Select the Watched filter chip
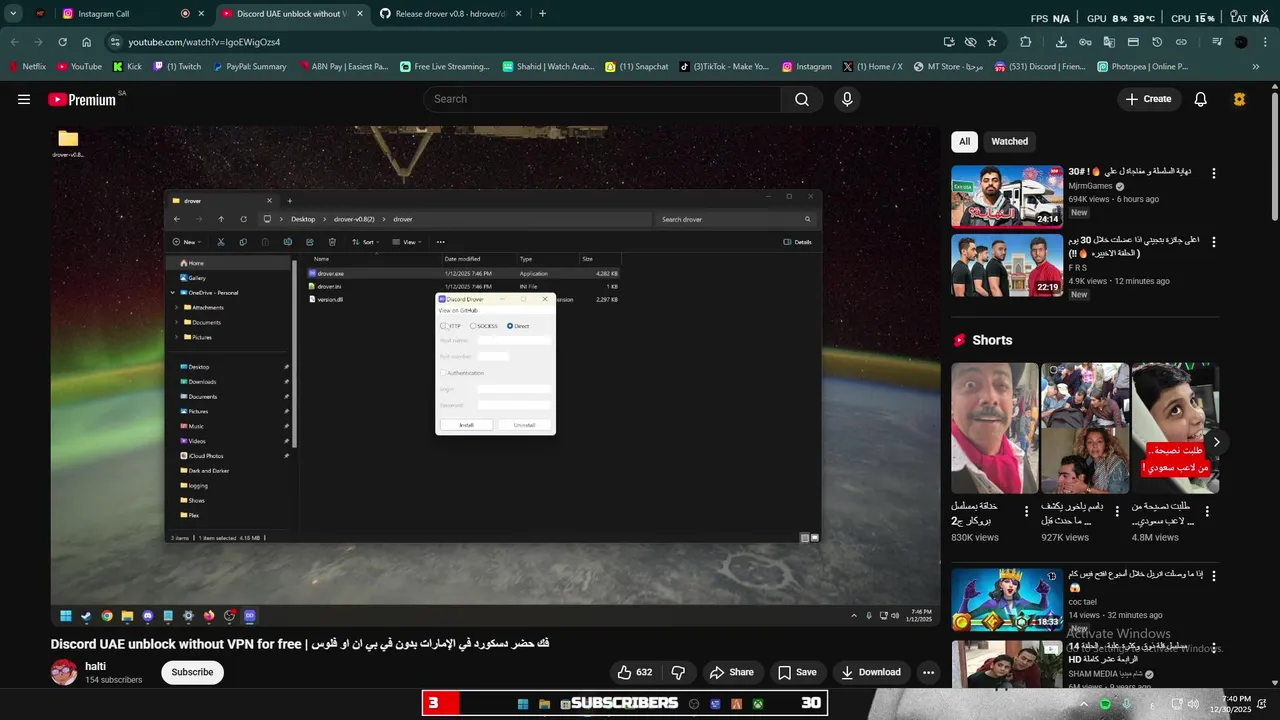 pyautogui.click(x=1009, y=141)
